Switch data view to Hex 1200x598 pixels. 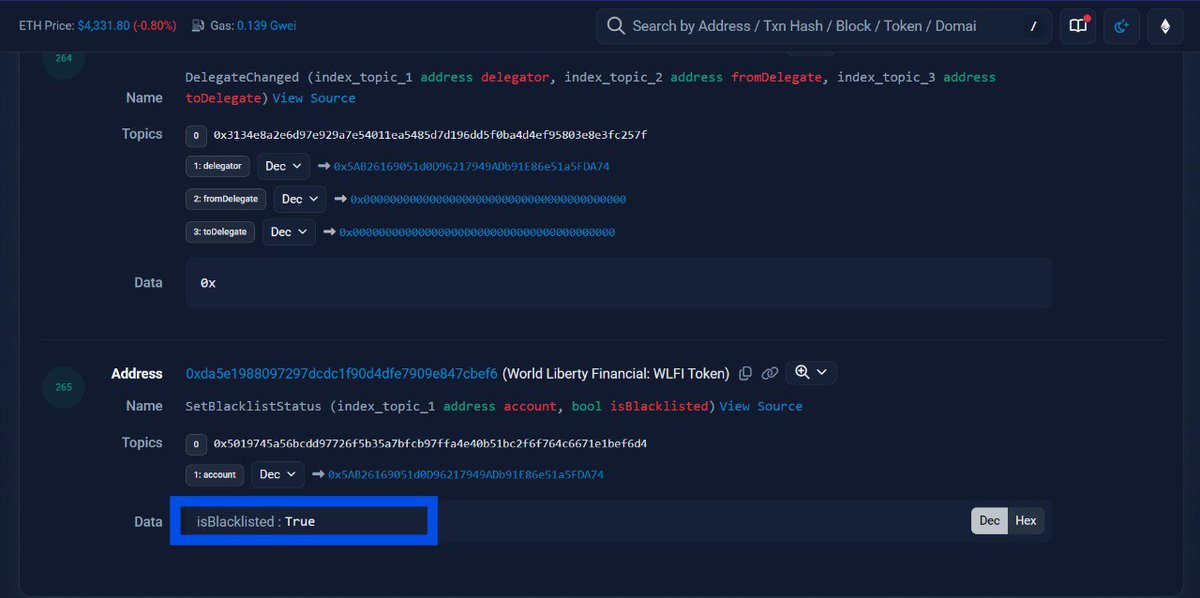(1025, 520)
